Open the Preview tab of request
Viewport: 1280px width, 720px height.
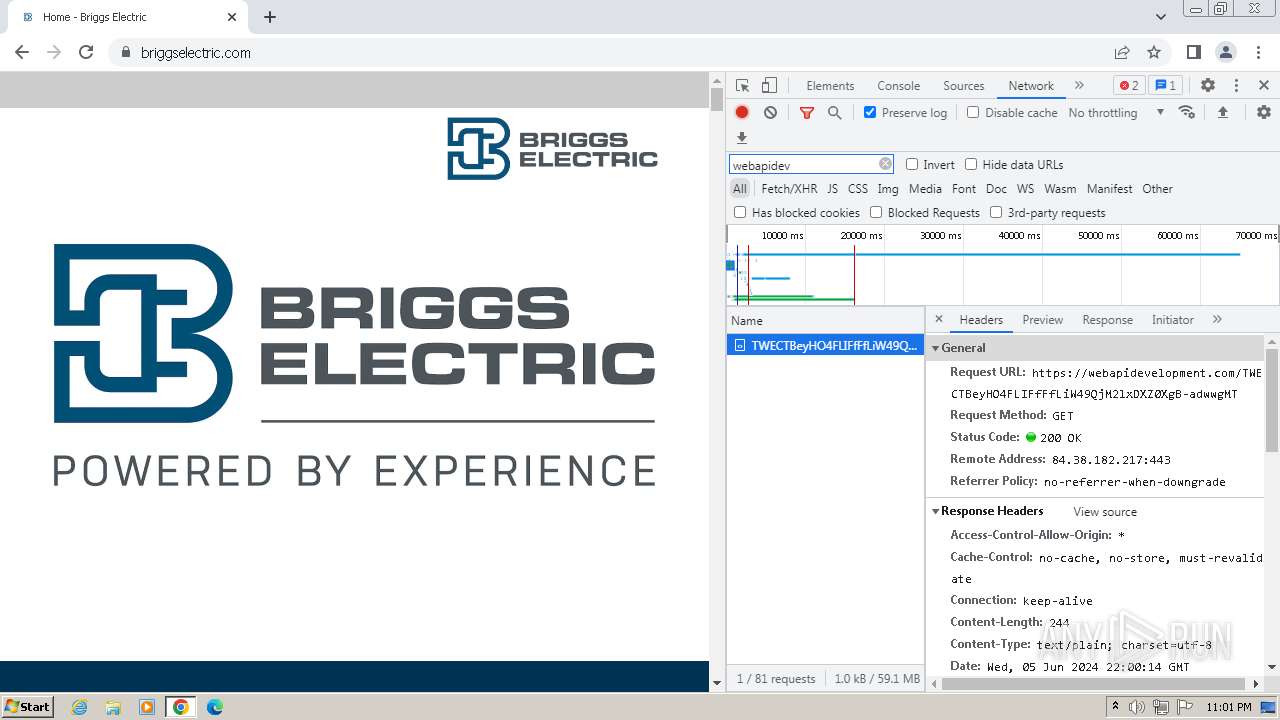pos(1042,320)
